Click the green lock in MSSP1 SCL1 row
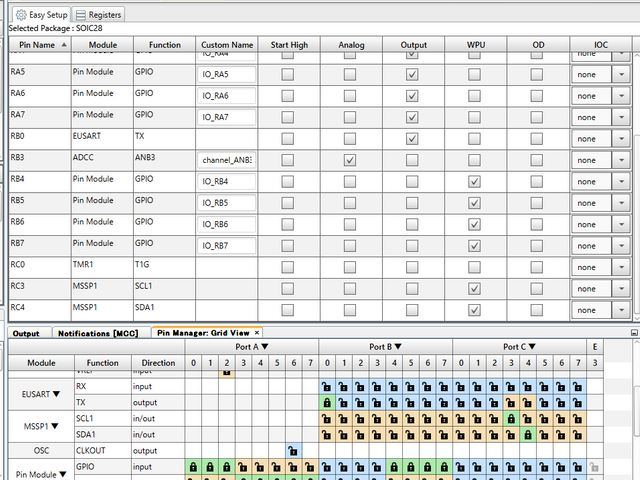Viewport: 640px width, 480px height. click(512, 418)
